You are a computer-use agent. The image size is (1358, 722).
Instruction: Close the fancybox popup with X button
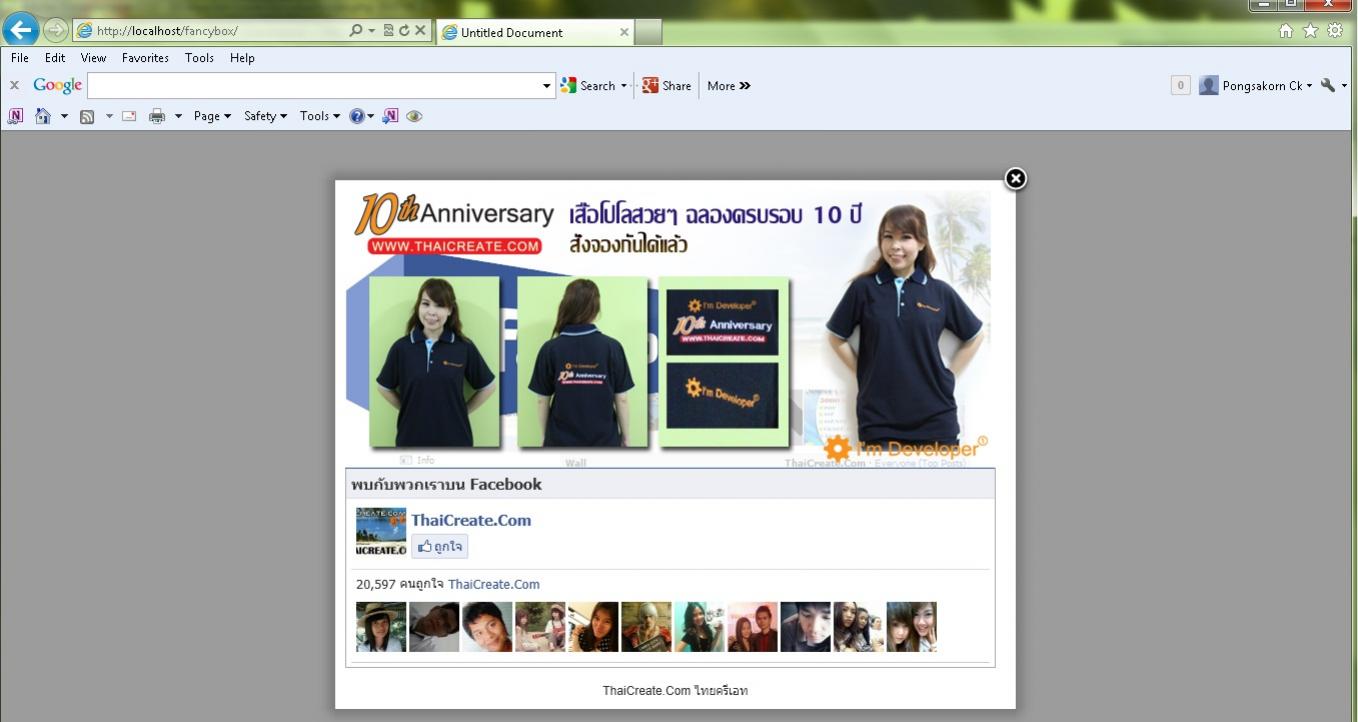pyautogui.click(x=1015, y=178)
